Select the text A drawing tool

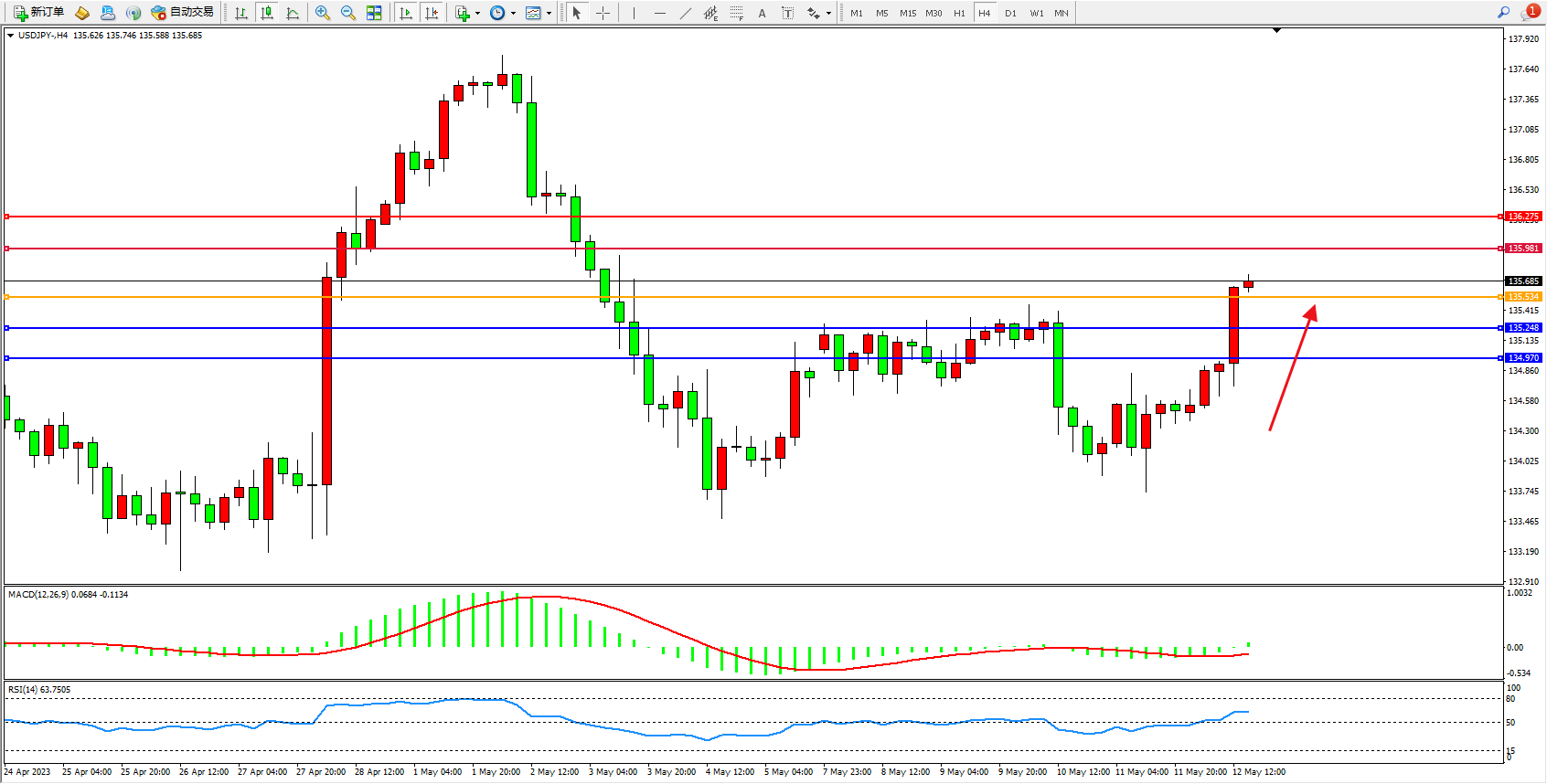point(762,13)
